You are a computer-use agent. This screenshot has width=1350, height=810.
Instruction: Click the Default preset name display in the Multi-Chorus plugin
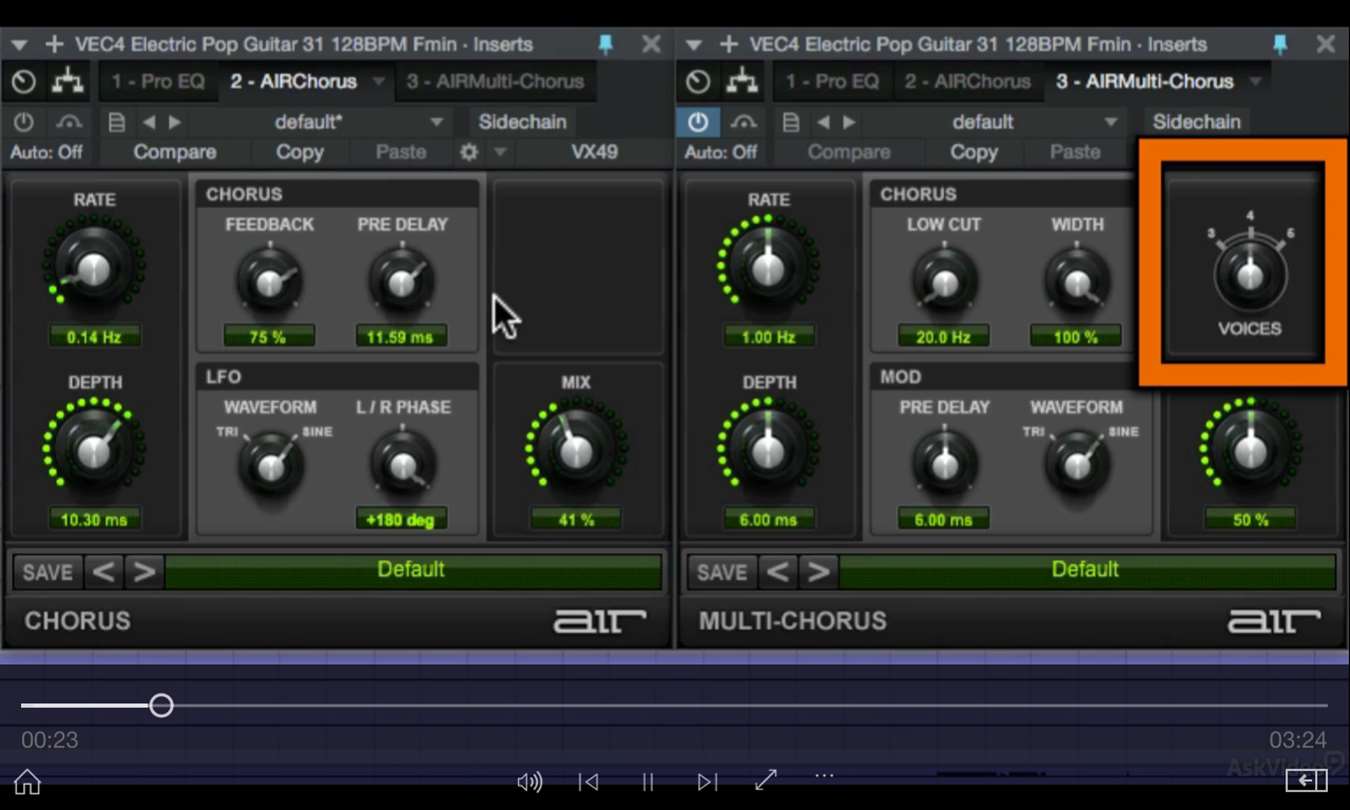click(1085, 571)
